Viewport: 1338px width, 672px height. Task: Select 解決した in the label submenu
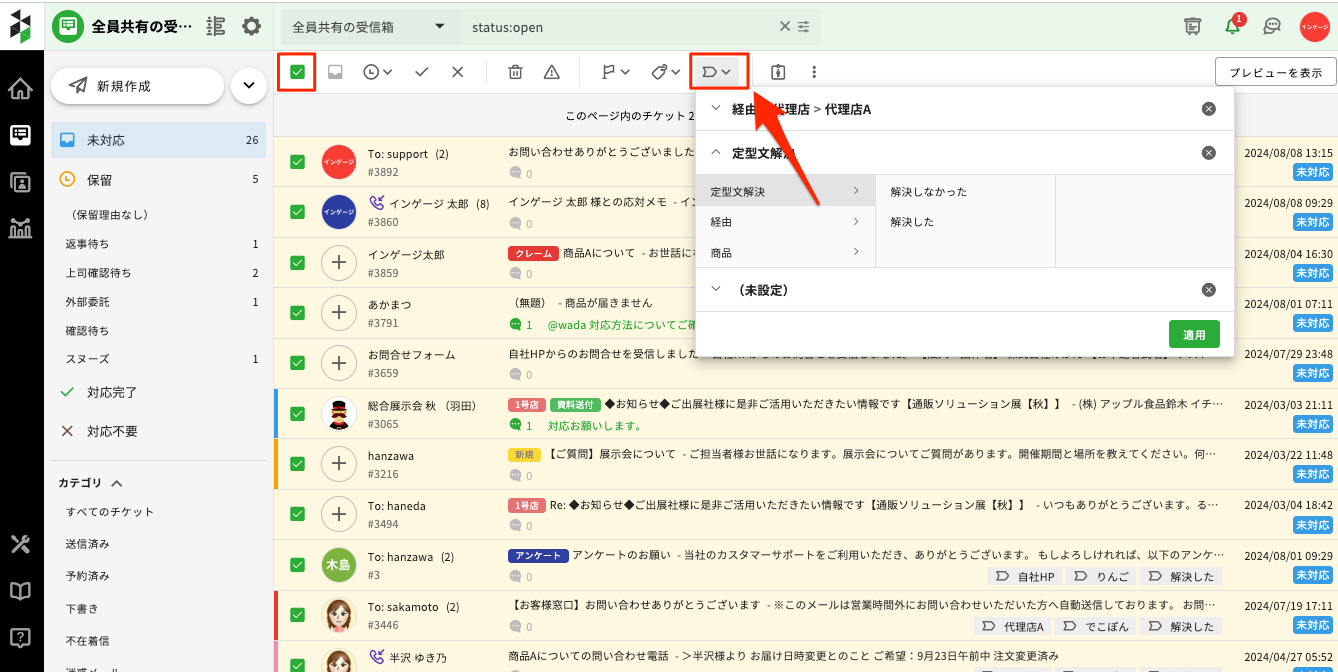(x=912, y=222)
